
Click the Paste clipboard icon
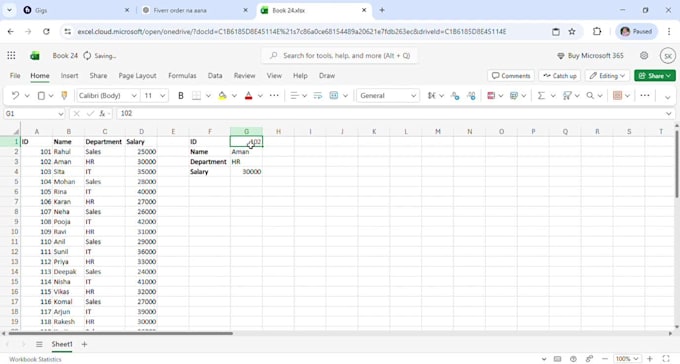41,95
